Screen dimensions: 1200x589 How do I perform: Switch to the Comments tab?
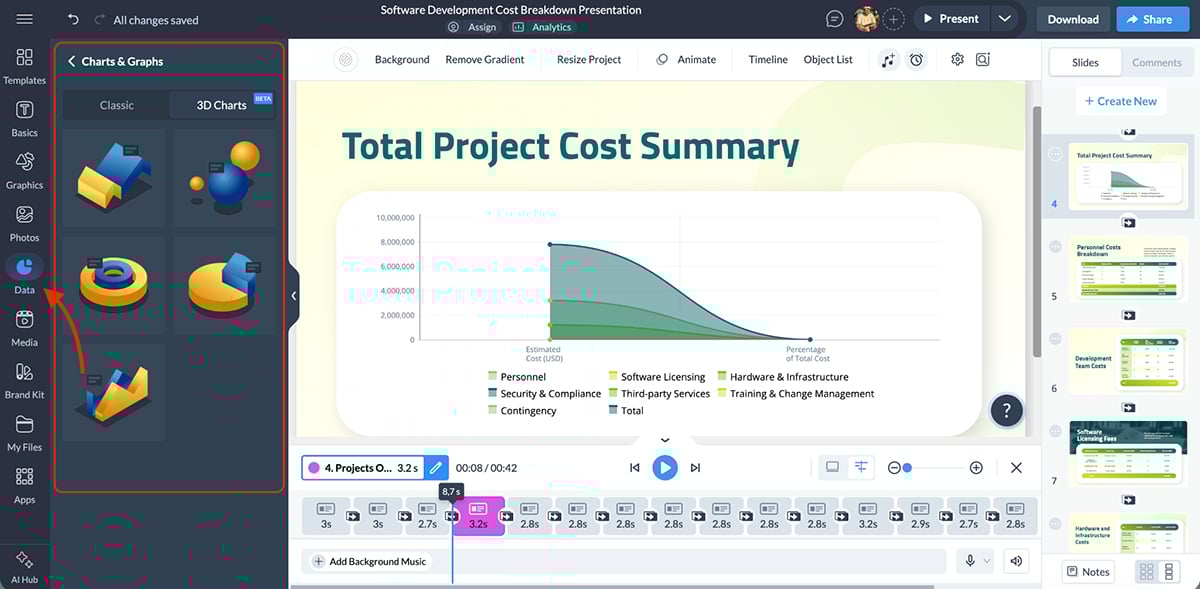click(1156, 61)
